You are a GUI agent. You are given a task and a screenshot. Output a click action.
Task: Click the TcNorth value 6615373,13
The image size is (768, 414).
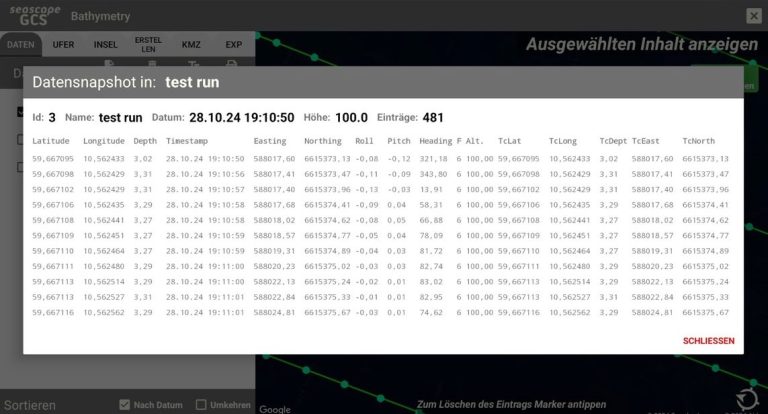pos(705,159)
